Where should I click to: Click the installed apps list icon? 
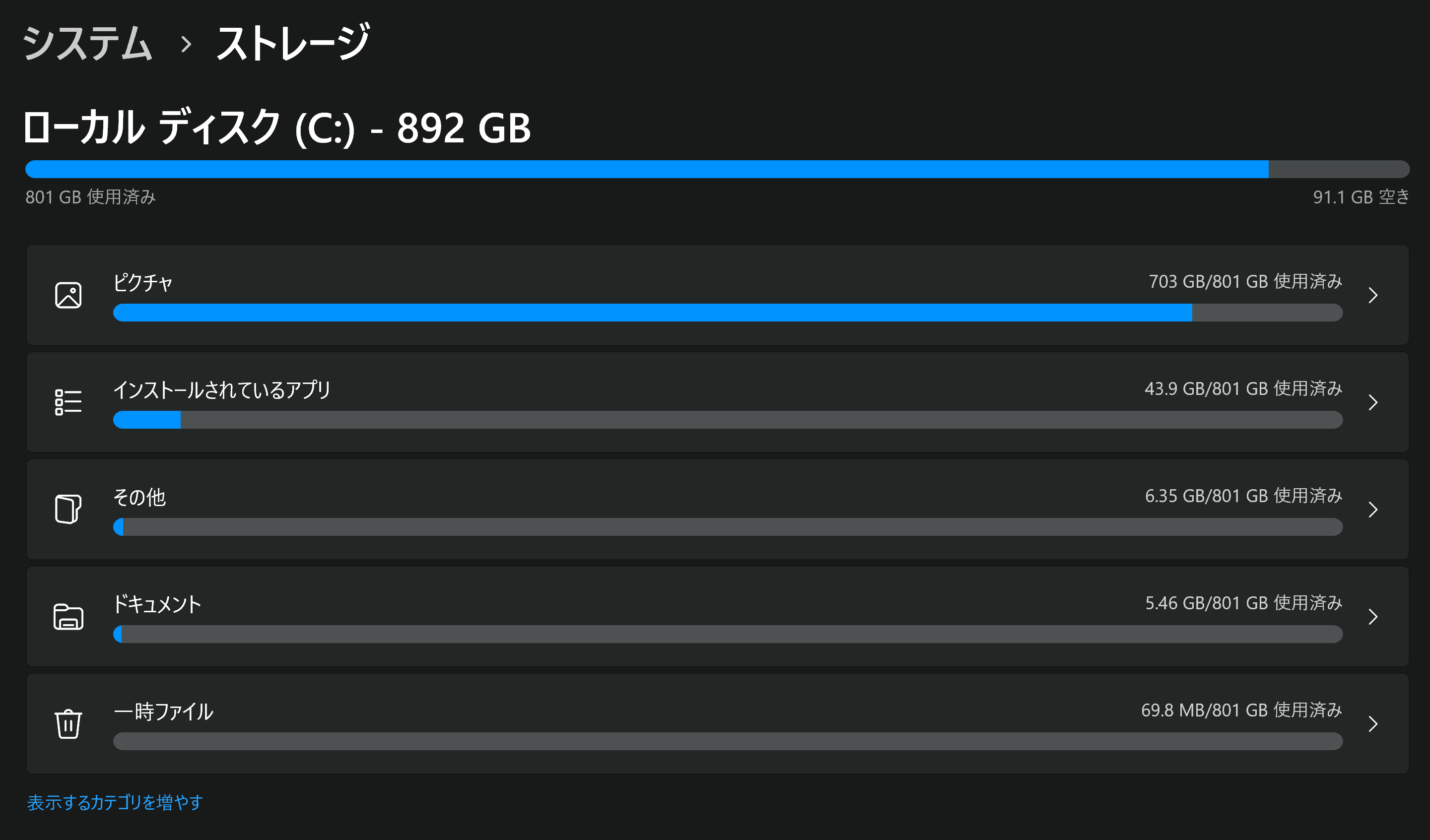pyautogui.click(x=68, y=402)
